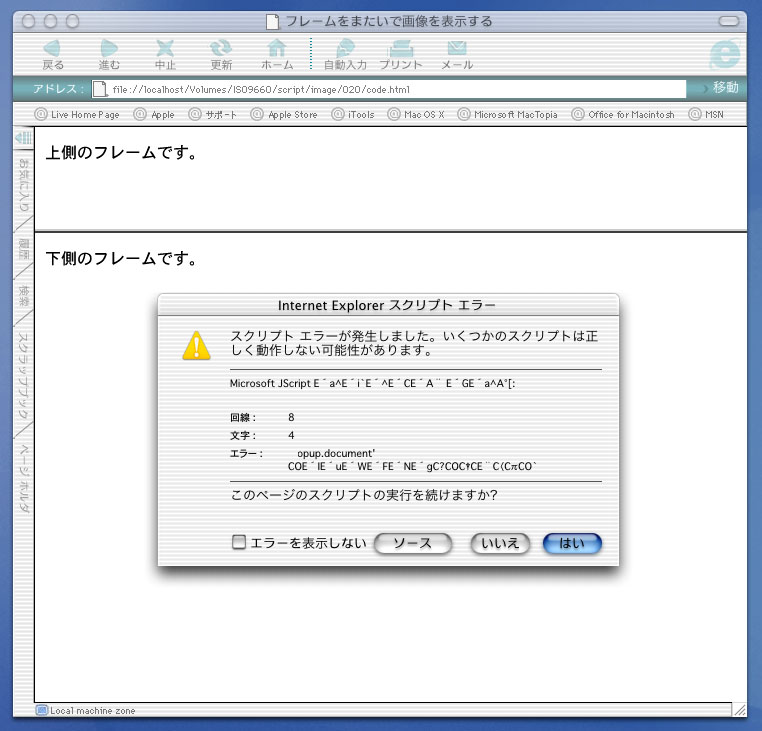Screen dimensions: 762x731
Task: Open the Mac OS X favorites link
Action: (x=416, y=115)
